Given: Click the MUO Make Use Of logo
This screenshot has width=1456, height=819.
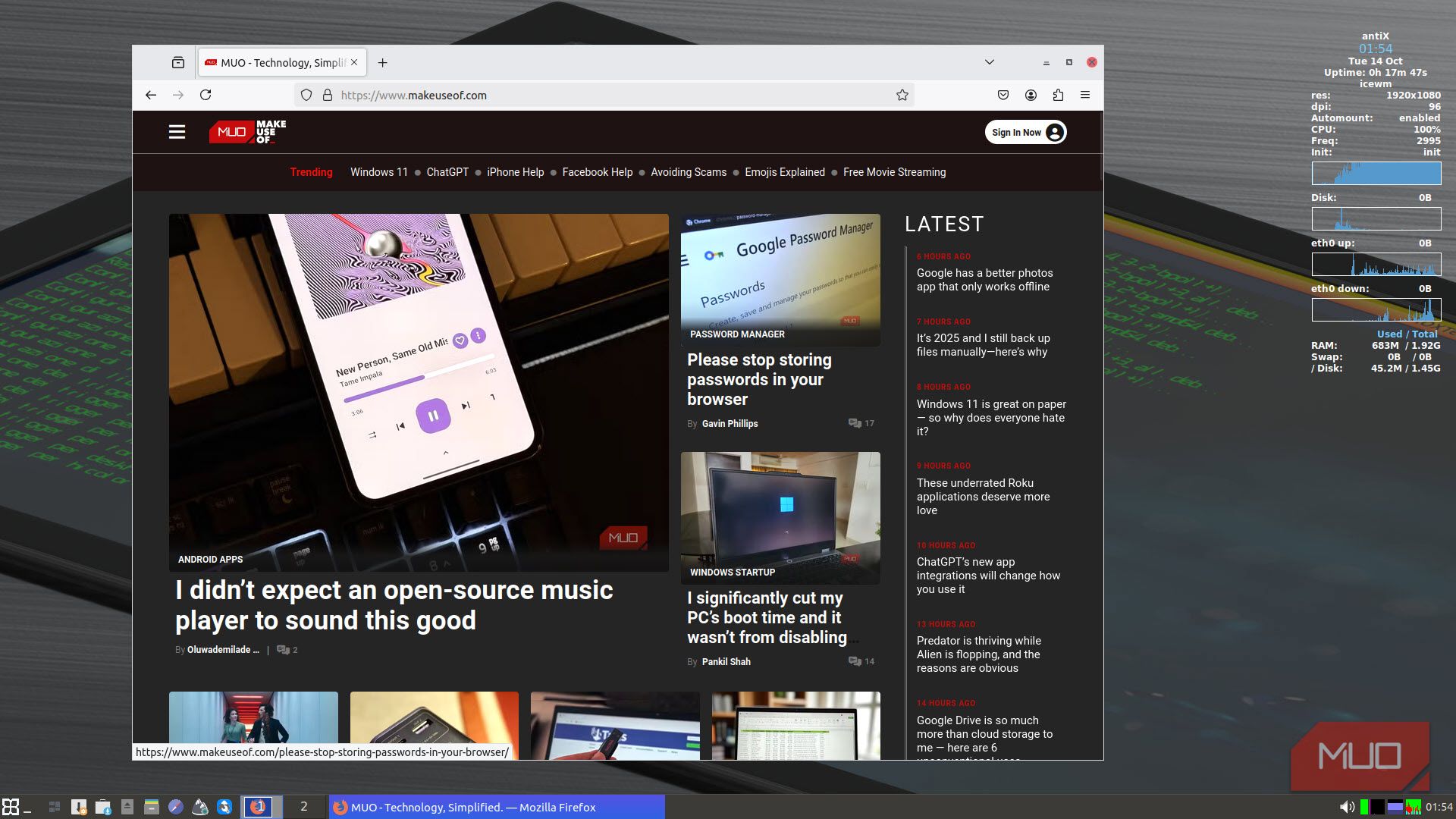Looking at the screenshot, I should (x=248, y=132).
